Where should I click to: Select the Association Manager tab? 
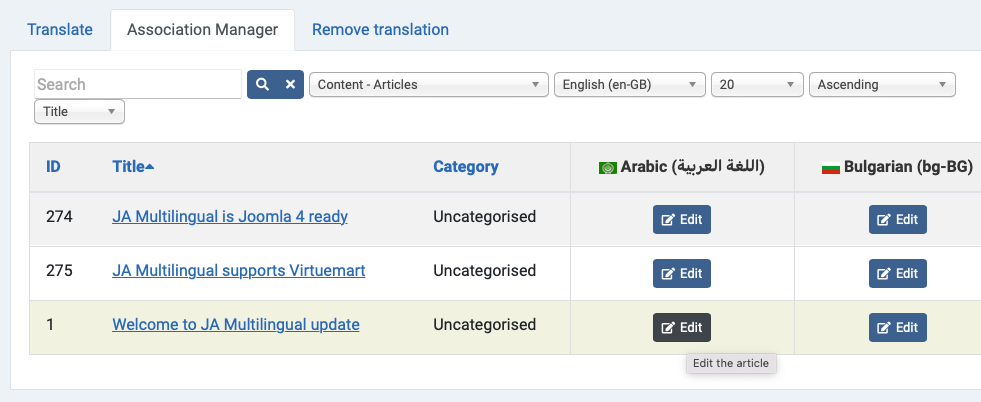coord(203,29)
